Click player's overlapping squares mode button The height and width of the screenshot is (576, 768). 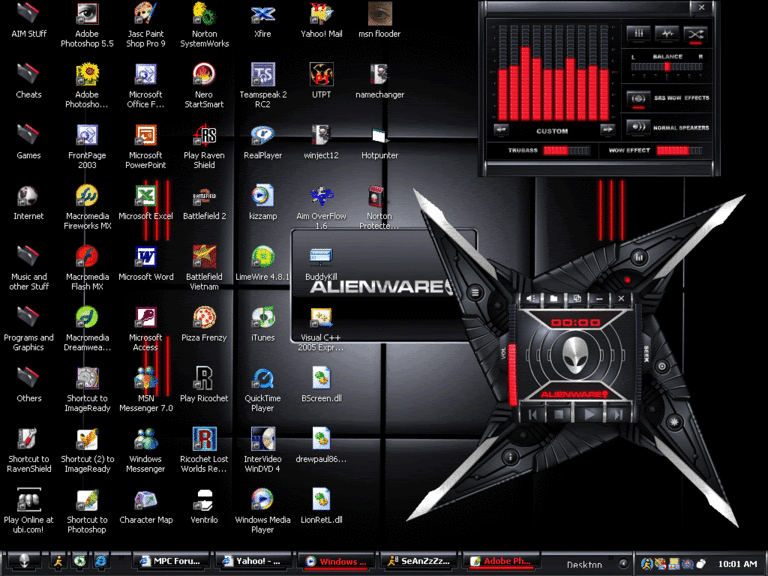576,298
